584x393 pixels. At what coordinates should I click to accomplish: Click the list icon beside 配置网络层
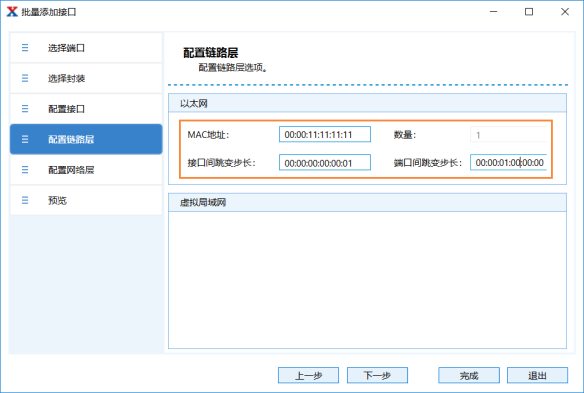(25, 170)
